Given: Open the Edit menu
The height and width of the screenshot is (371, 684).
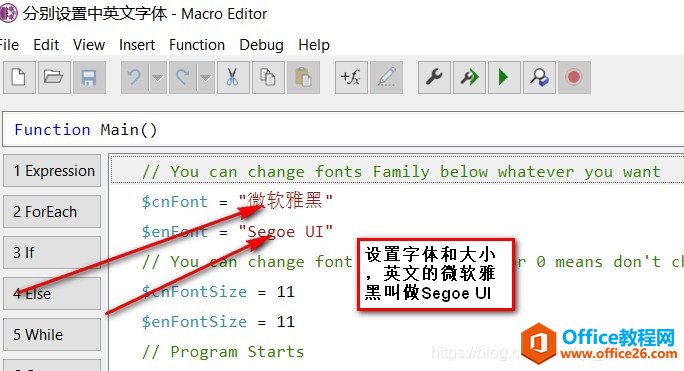Looking at the screenshot, I should tap(46, 45).
